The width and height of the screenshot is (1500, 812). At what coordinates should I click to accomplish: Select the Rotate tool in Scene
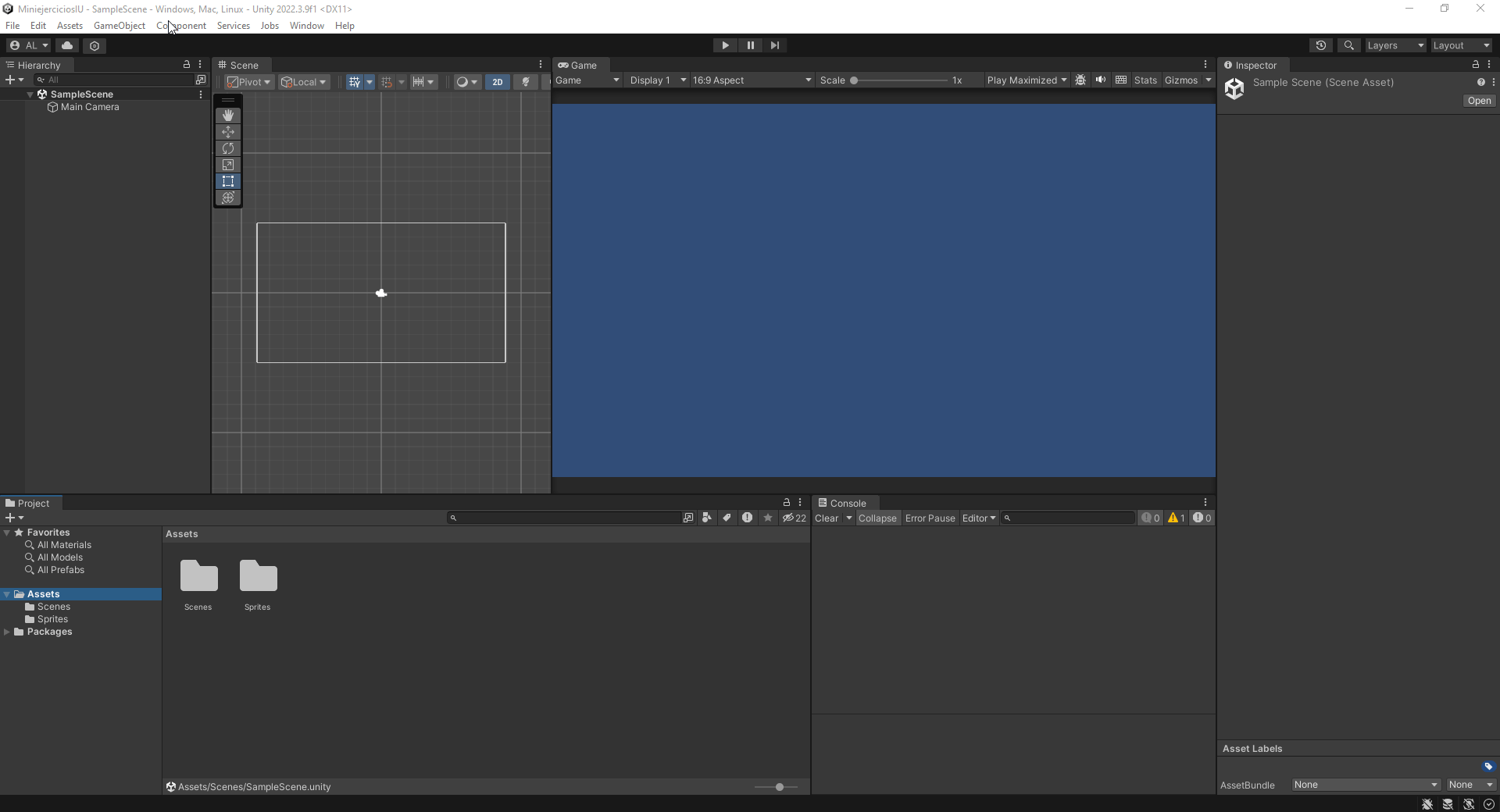[x=228, y=148]
